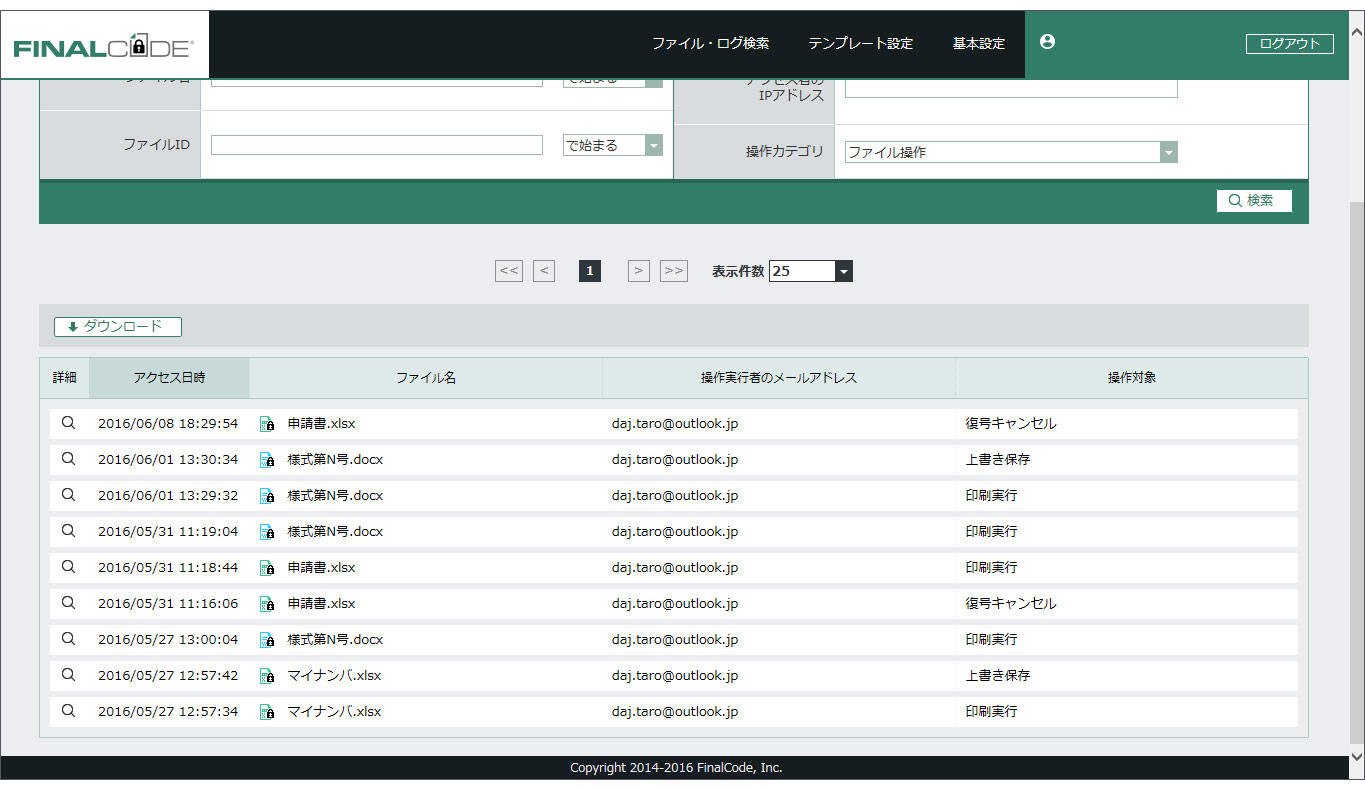Open the 操作カテゴリ dropdown set to ファイル操作
This screenshot has width=1365, height=790.
pyautogui.click(x=1011, y=152)
